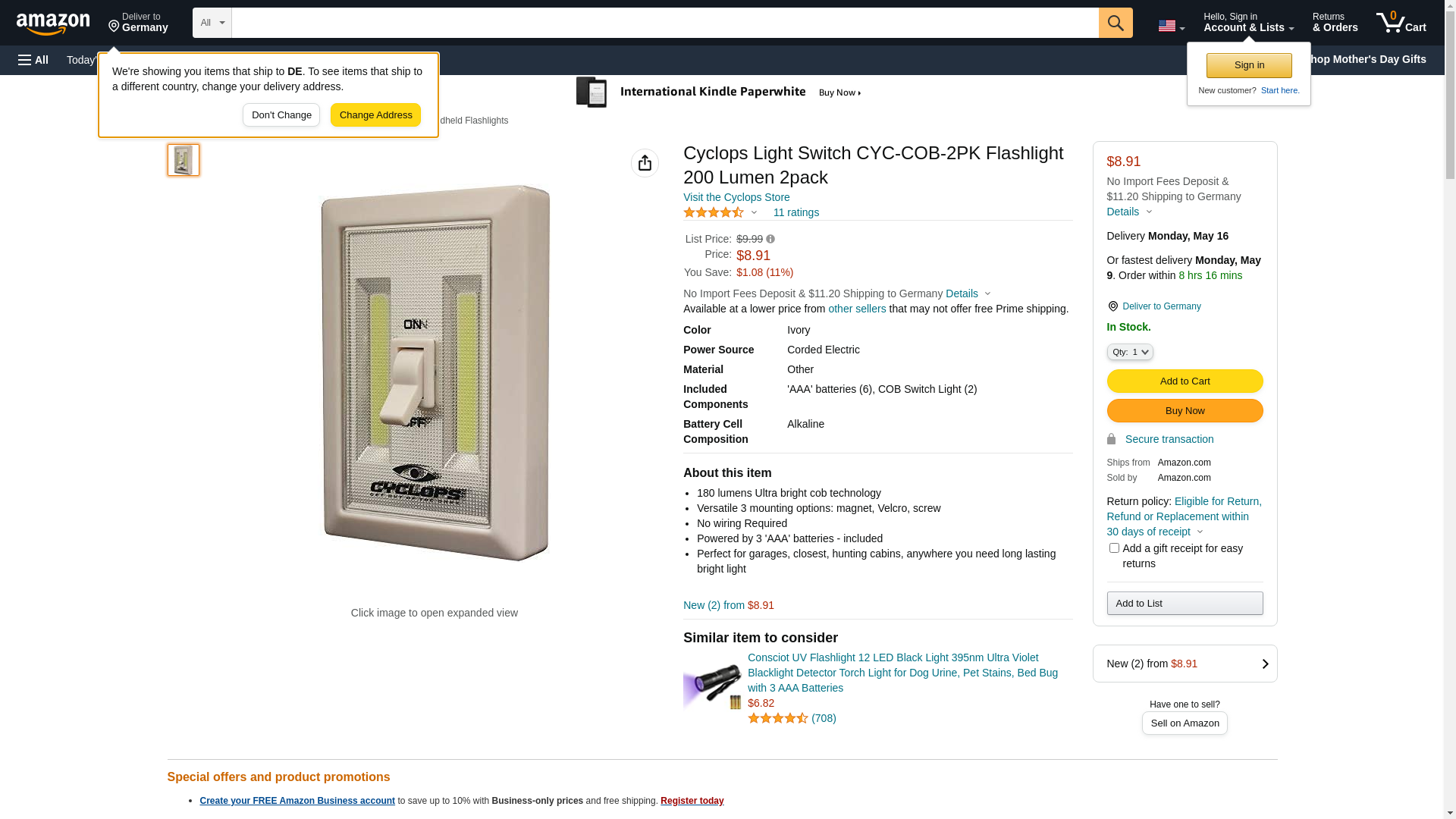
Task: Open the All search category dropdown
Action: 212,23
